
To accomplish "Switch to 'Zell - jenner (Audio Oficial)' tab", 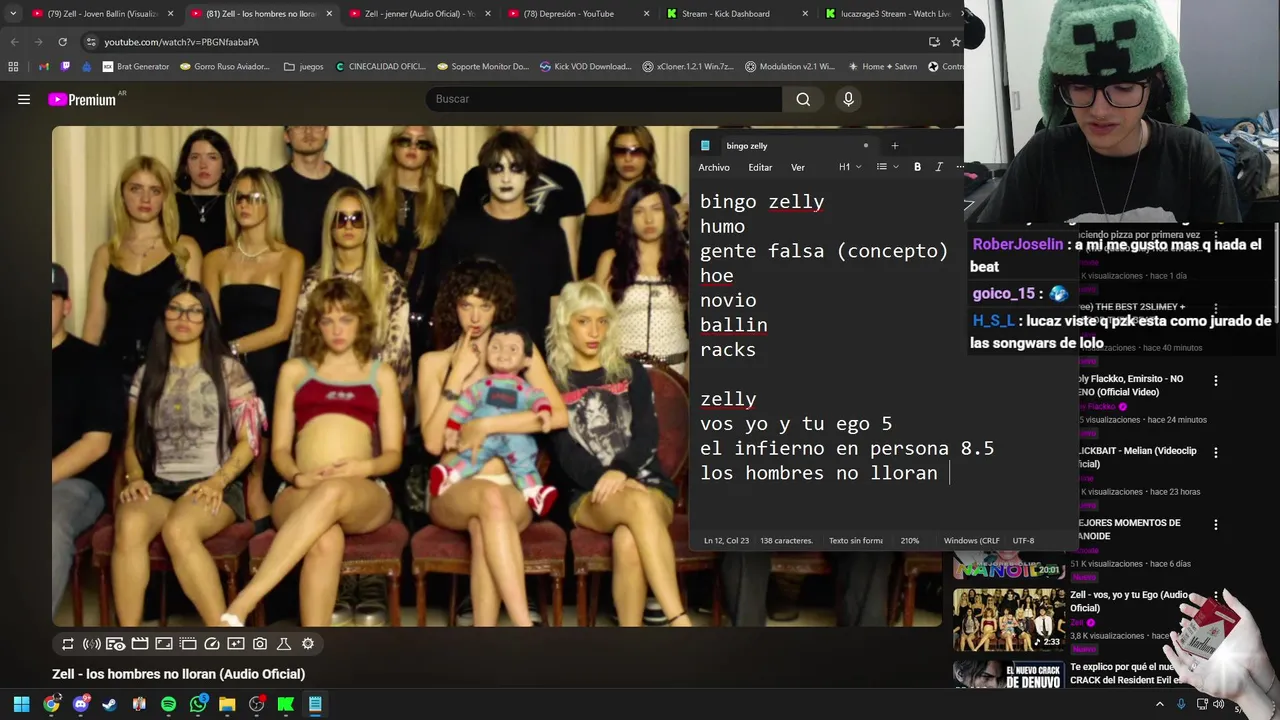I will click(418, 14).
